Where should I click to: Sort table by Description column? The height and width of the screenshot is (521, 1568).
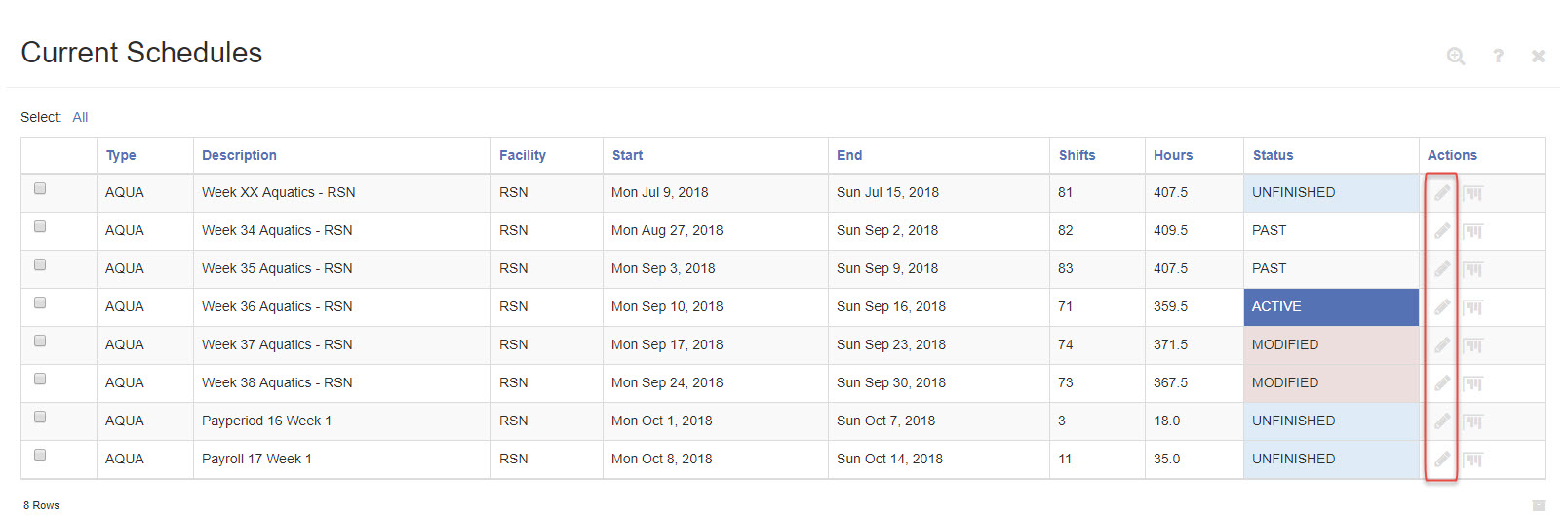point(239,155)
